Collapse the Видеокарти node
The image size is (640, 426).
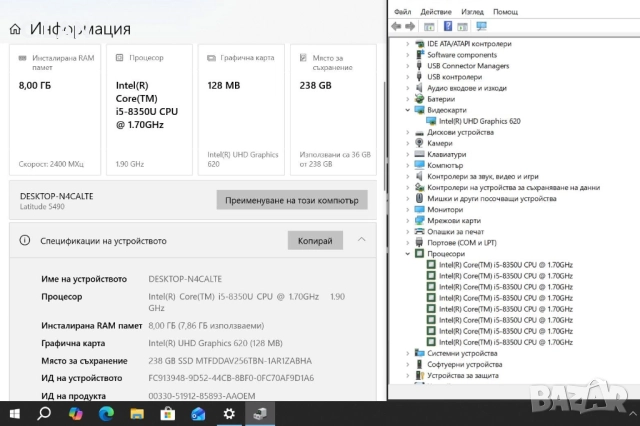pyautogui.click(x=407, y=110)
